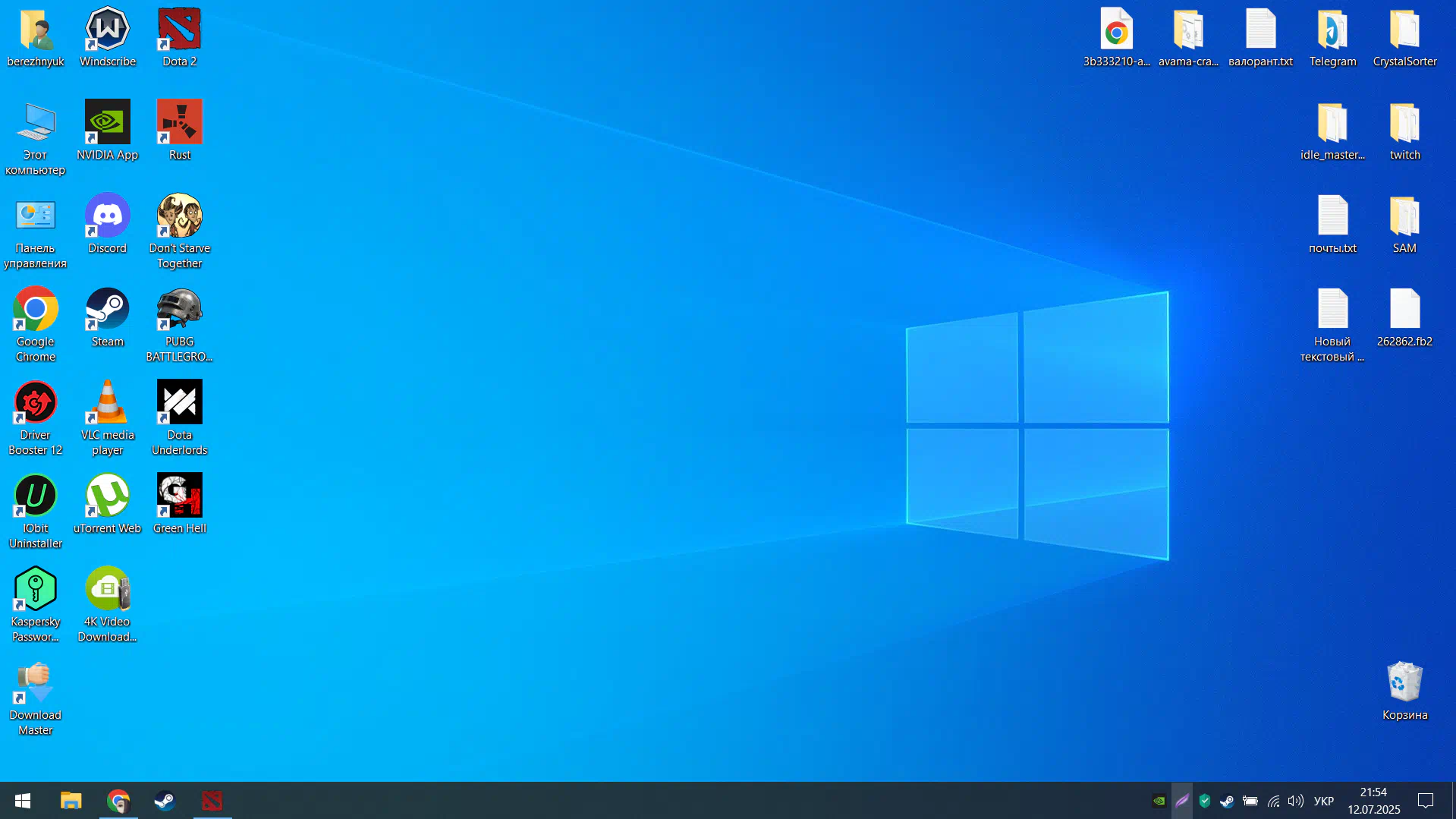Viewport: 1456px width, 819px height.
Task: Click the Show desktop strip
Action: click(1453, 801)
